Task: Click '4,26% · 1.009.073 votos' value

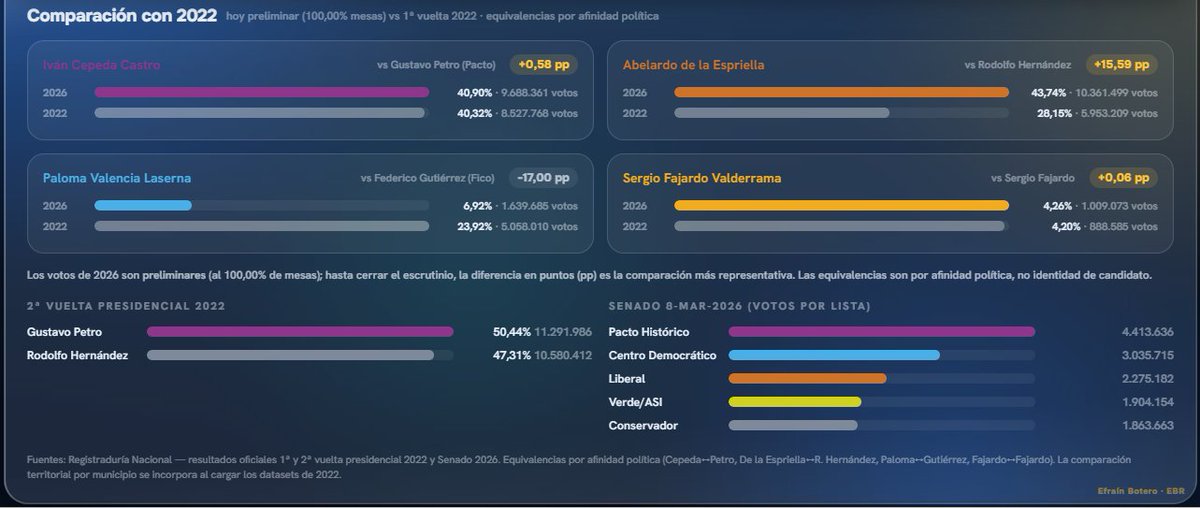Action: tap(1100, 205)
